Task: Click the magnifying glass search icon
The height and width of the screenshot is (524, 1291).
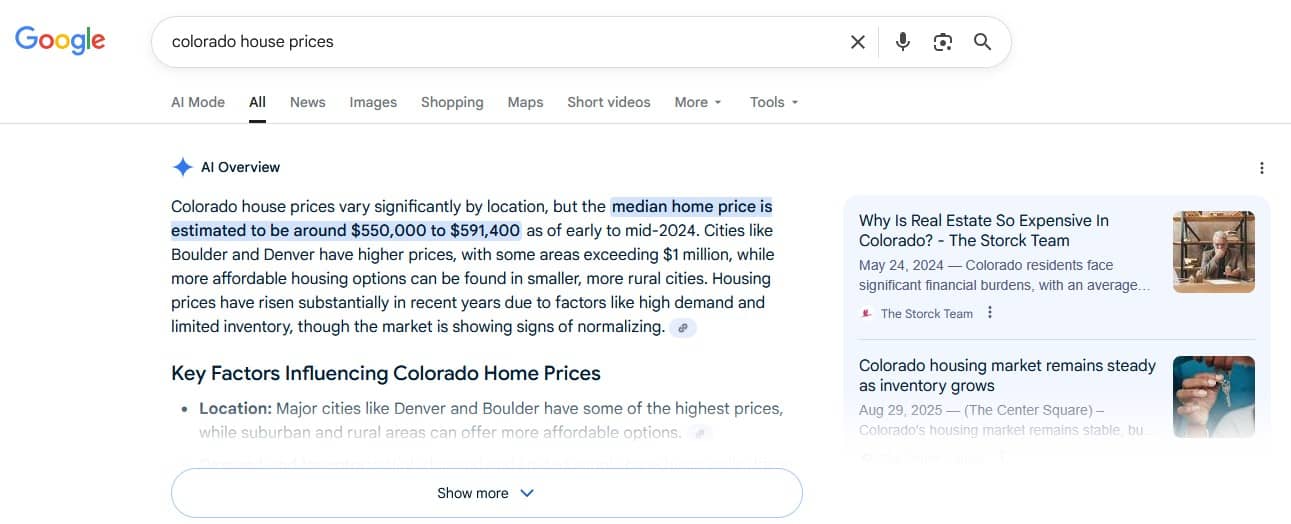Action: click(x=982, y=42)
